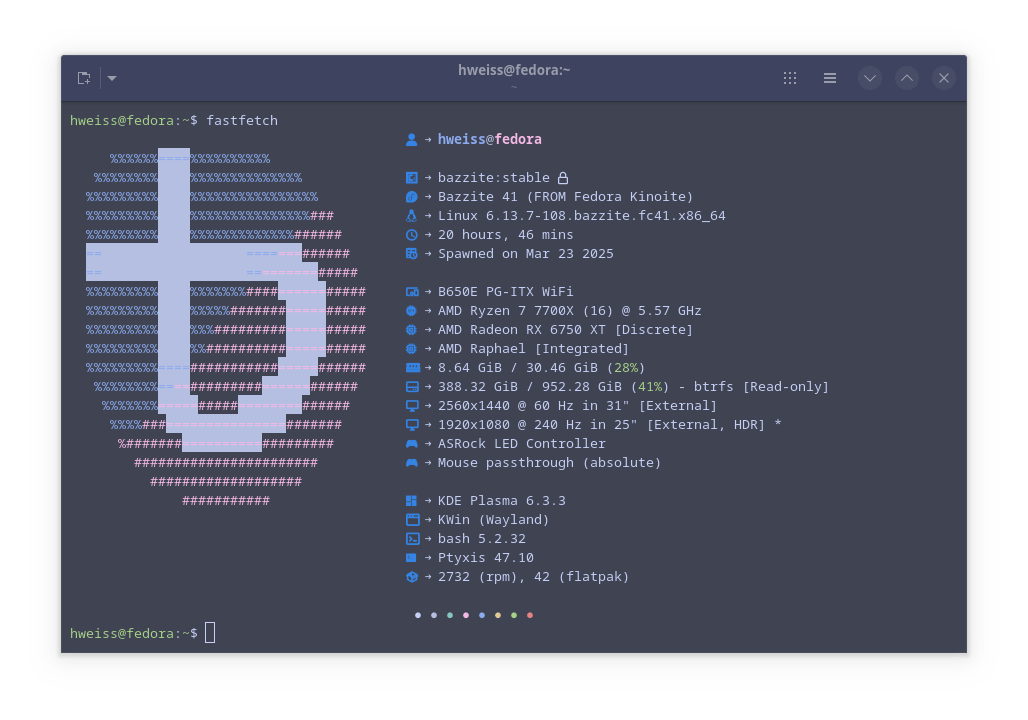Click 'KDE Plasma 6.3.3' text
Viewport: 1028px width, 720px height.
[502, 501]
